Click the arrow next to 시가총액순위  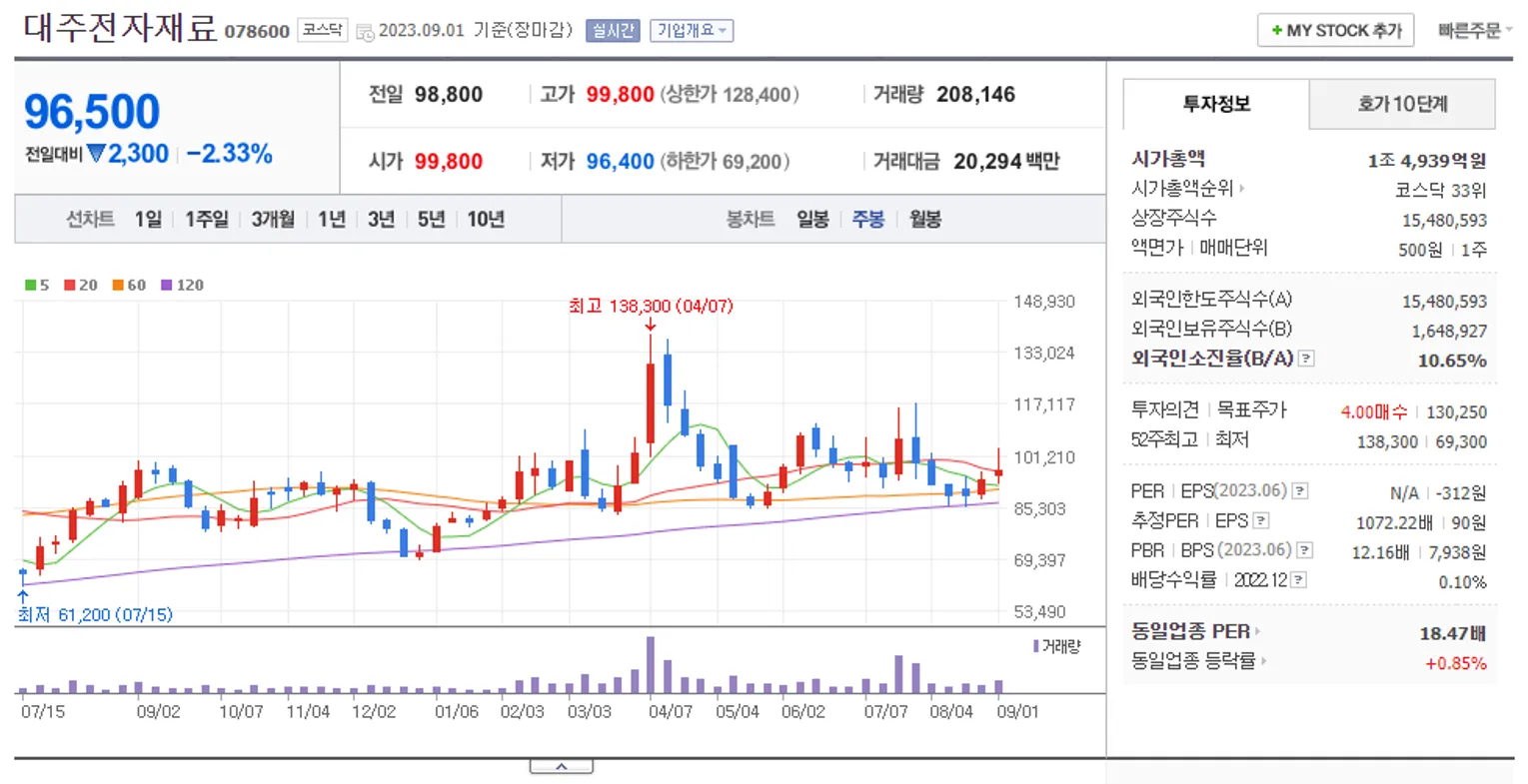point(1242,189)
